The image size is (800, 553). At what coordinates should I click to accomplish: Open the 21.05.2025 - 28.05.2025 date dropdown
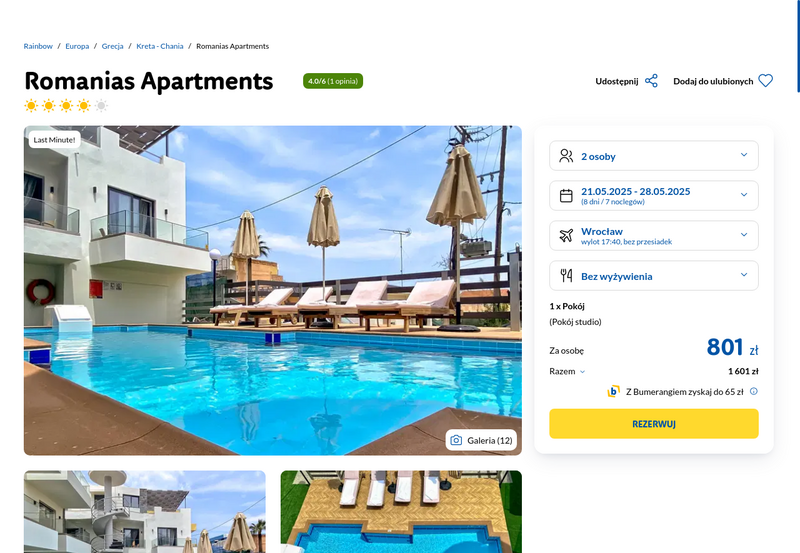pos(654,195)
